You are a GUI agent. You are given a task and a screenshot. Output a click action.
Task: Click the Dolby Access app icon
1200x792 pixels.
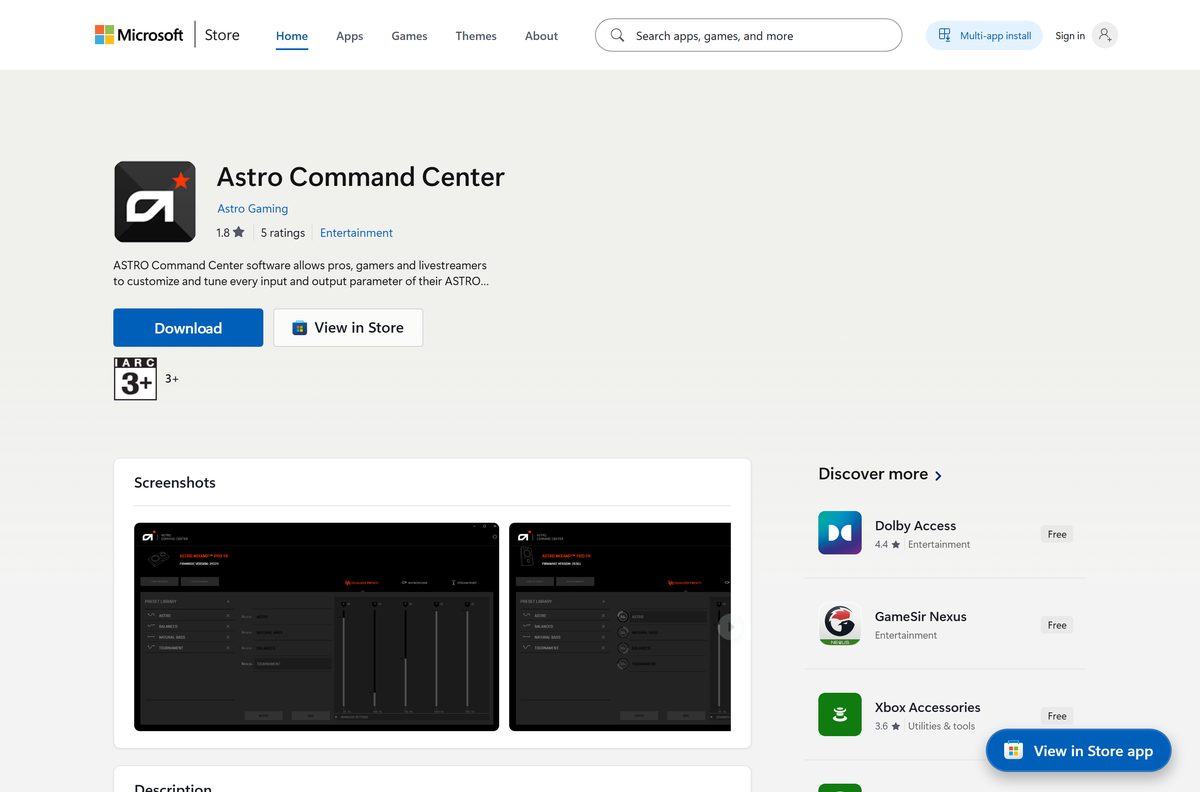[x=840, y=533]
